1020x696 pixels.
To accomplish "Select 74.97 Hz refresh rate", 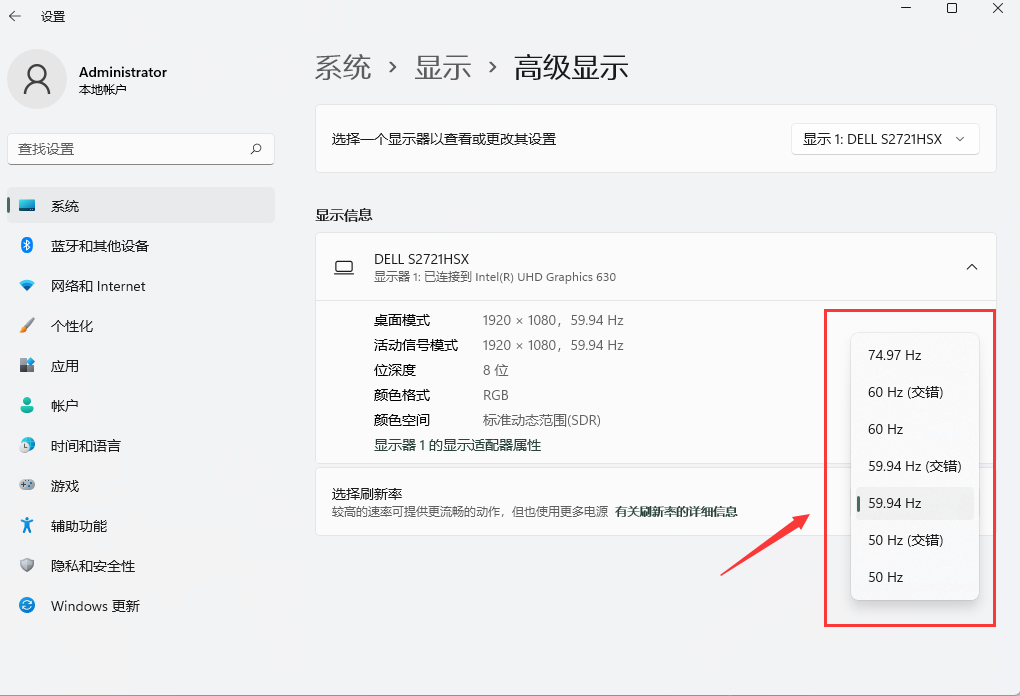I will [893, 354].
